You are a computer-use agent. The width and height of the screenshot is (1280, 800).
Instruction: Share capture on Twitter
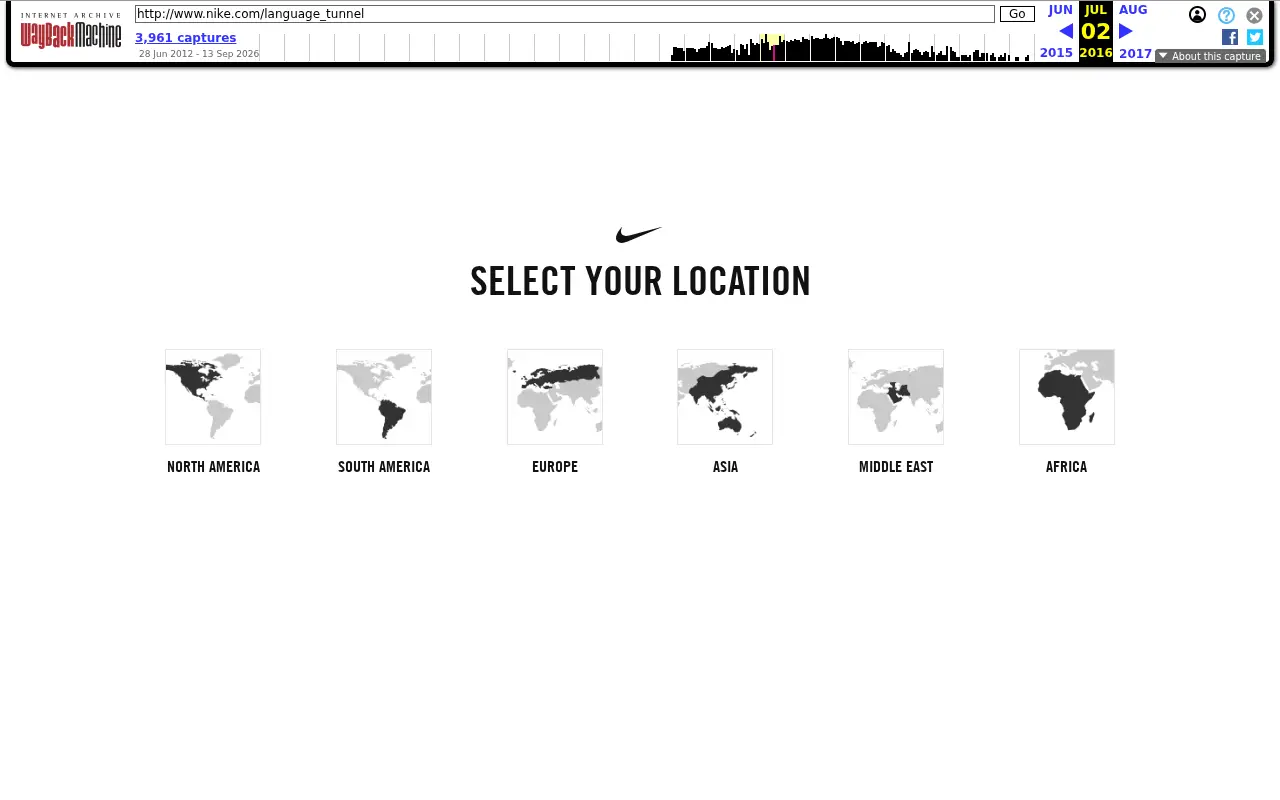click(1255, 37)
